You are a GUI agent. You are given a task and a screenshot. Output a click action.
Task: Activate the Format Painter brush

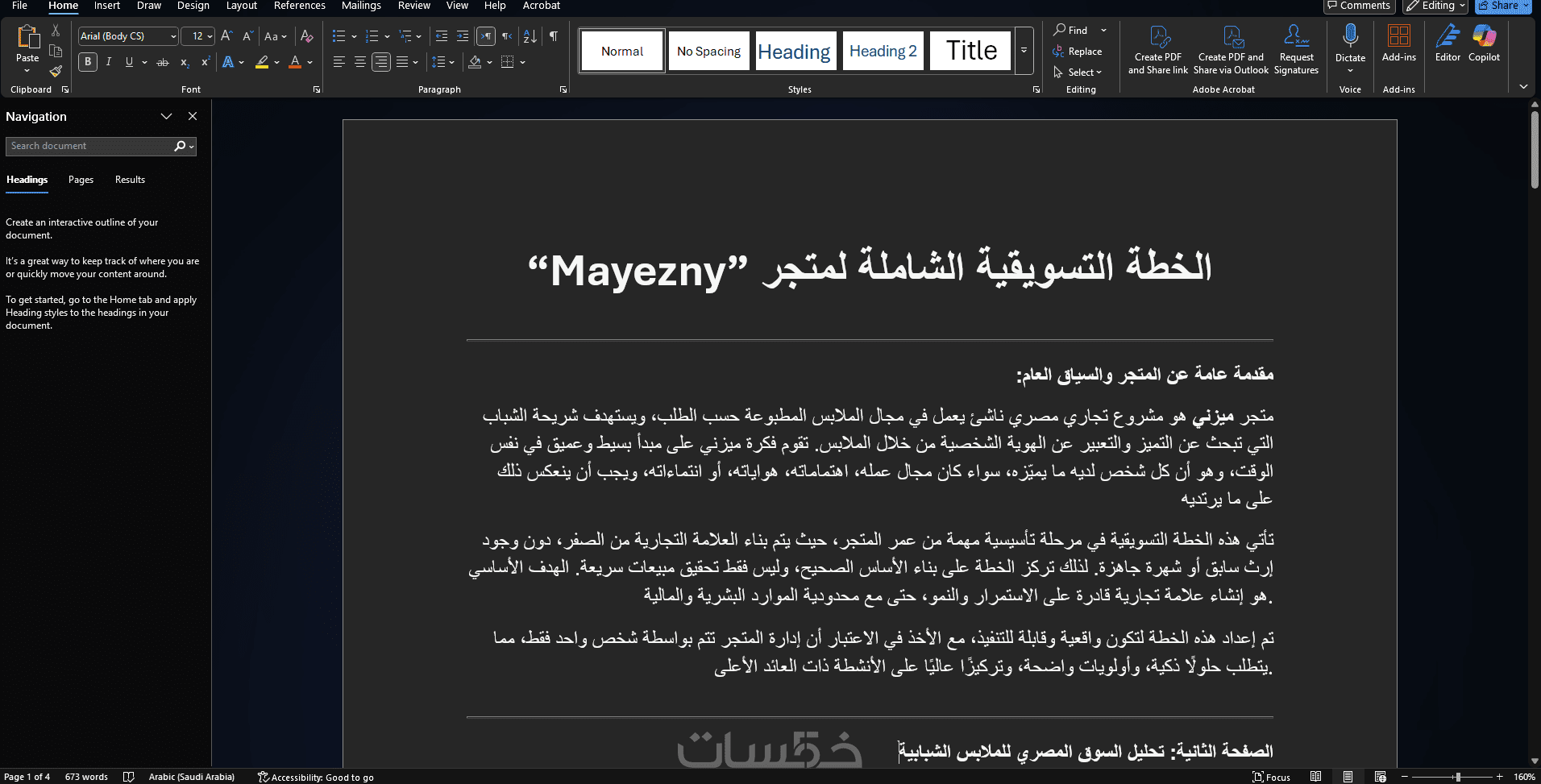(x=56, y=71)
